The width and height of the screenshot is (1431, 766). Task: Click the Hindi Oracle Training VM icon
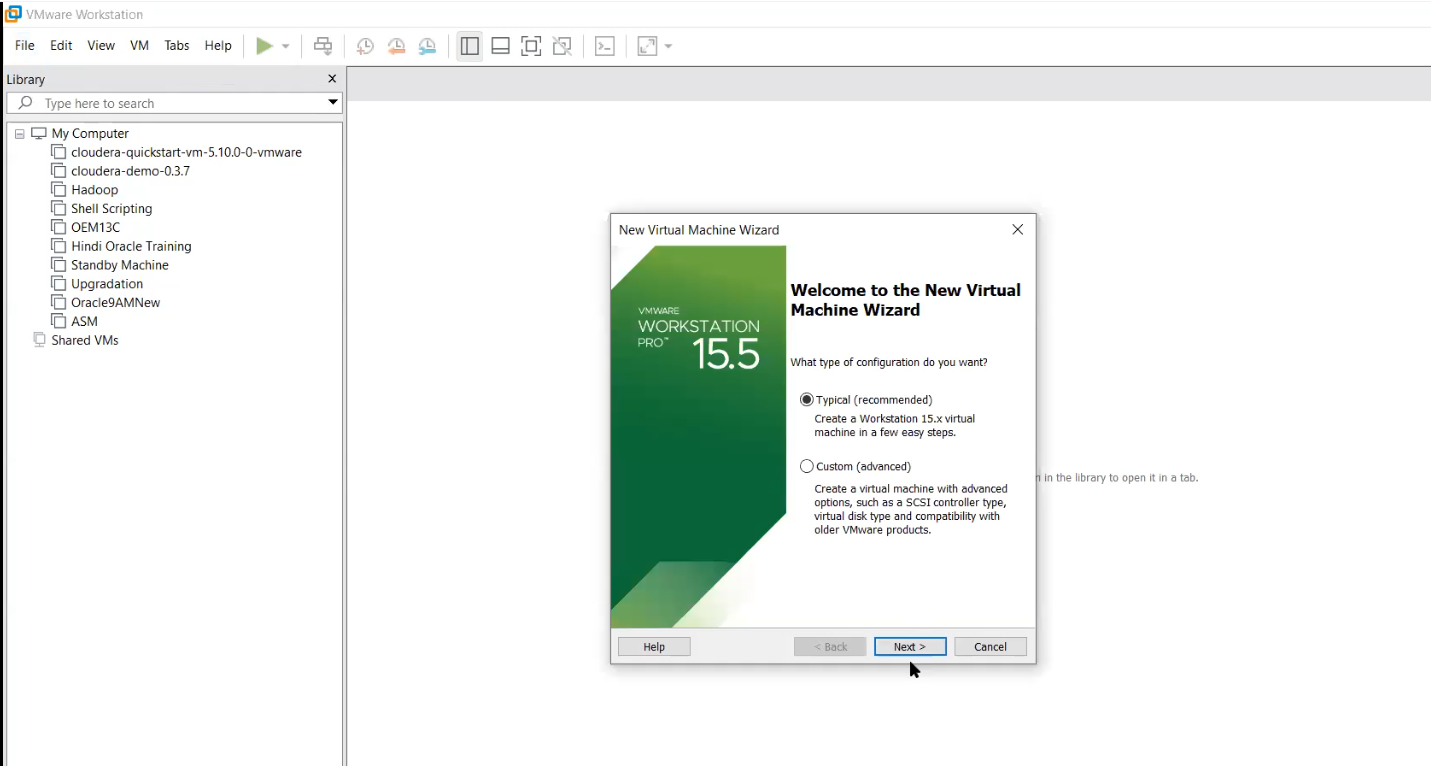click(59, 246)
